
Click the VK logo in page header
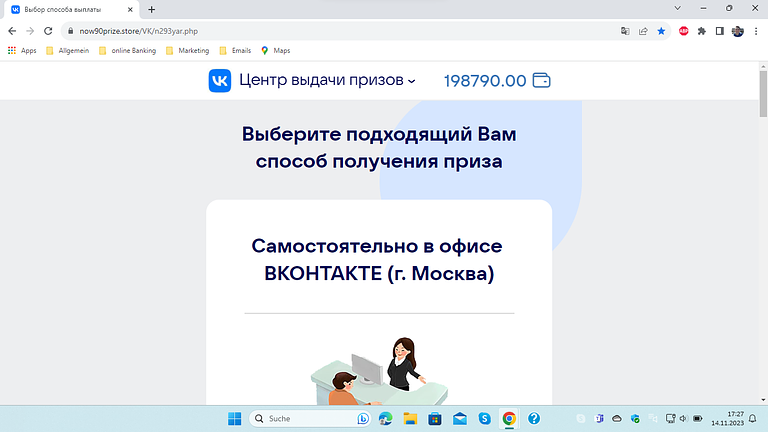click(219, 80)
